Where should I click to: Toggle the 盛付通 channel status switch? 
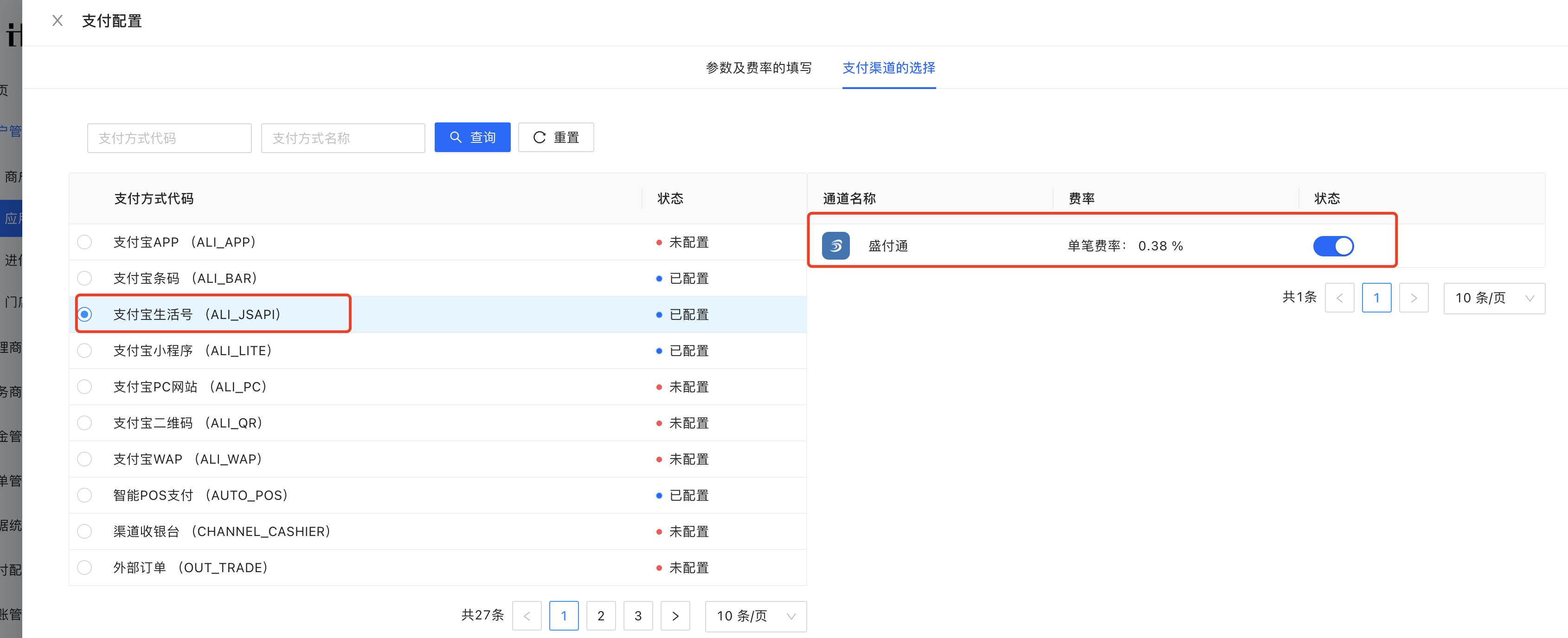click(1333, 246)
